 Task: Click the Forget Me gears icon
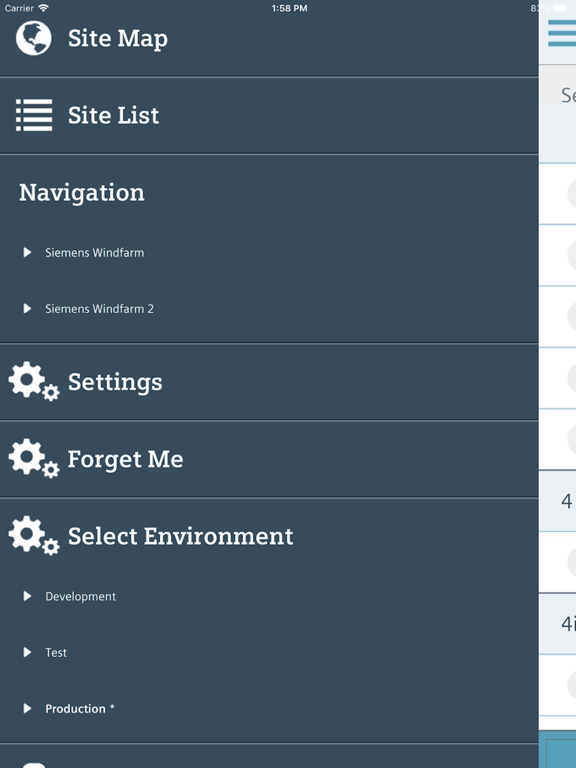pos(34,458)
